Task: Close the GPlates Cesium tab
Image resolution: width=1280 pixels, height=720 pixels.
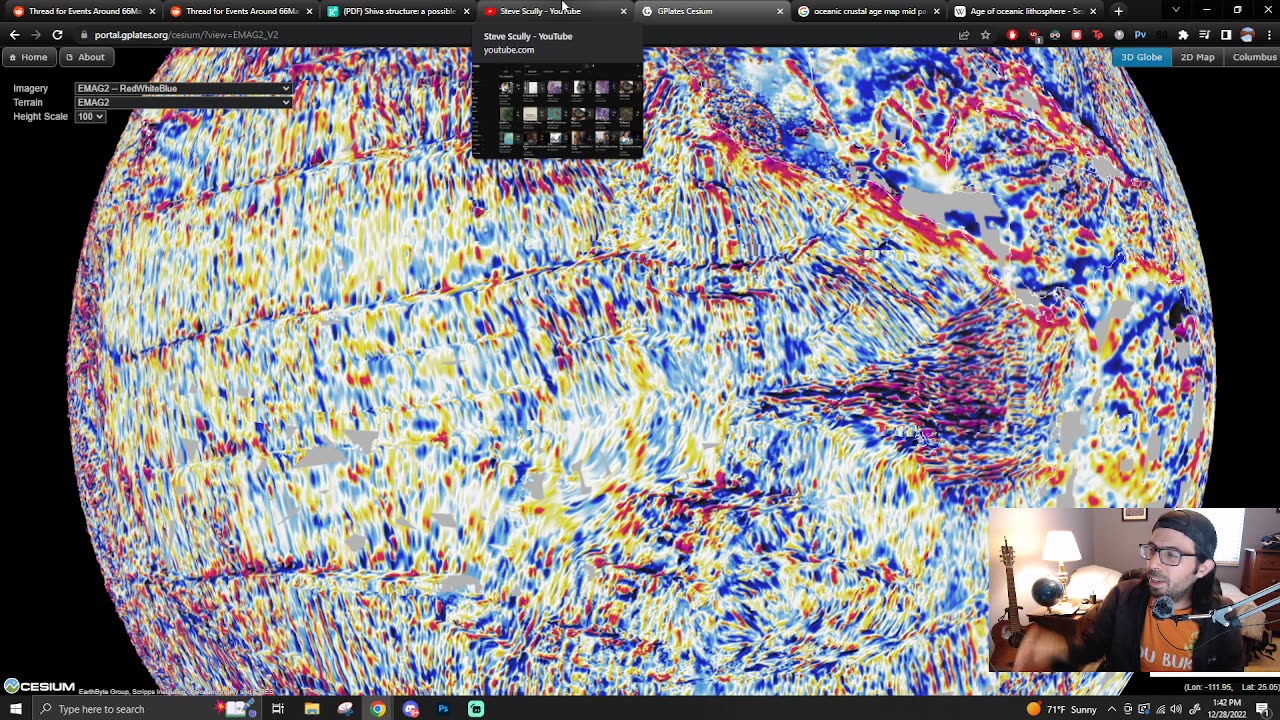Action: pyautogui.click(x=780, y=11)
